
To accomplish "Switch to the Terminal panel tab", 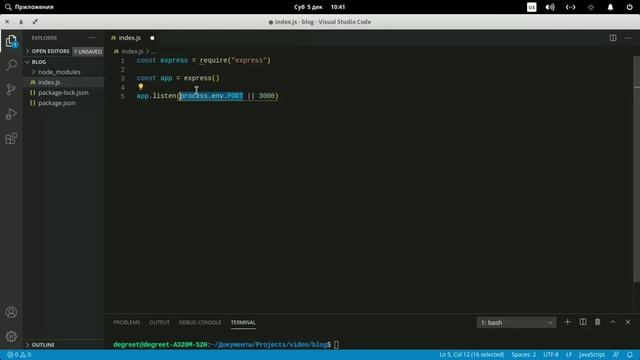I will coord(243,322).
